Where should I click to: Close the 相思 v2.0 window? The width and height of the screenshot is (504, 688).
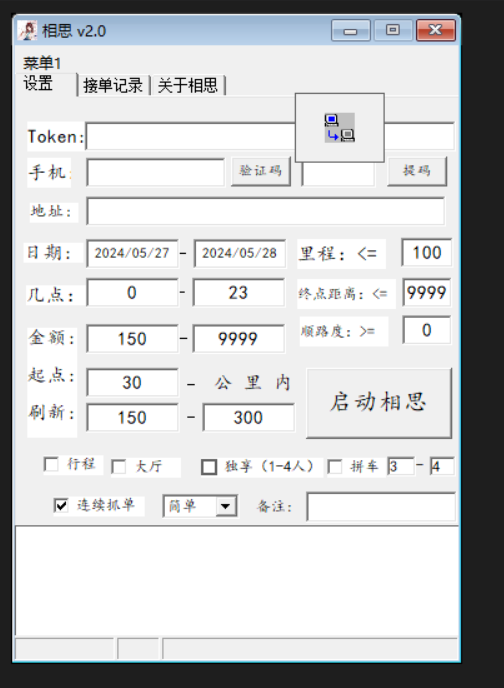[x=436, y=30]
